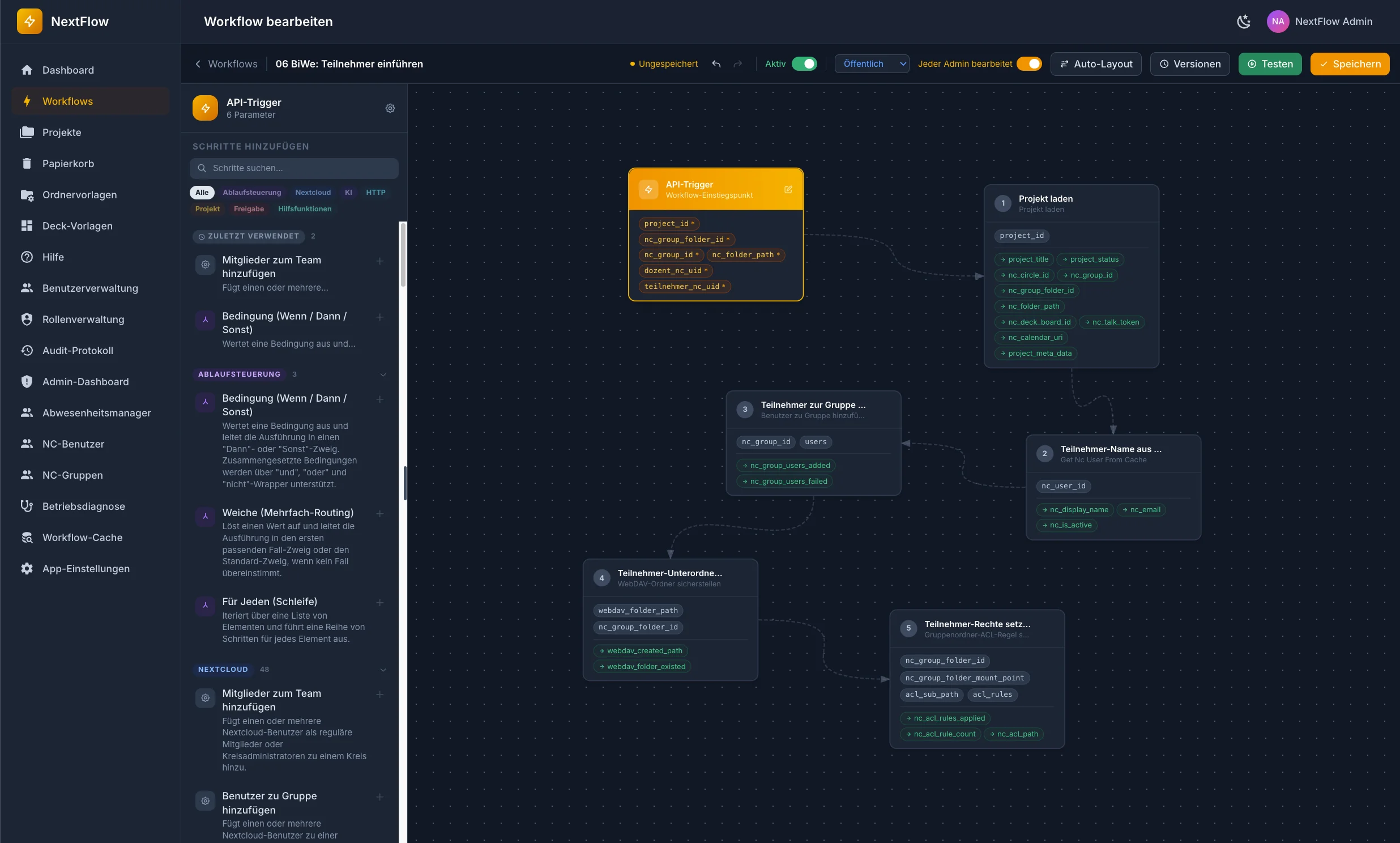
Task: Add Weiche (Mehrfach-Routing) step with plus
Action: click(x=380, y=513)
